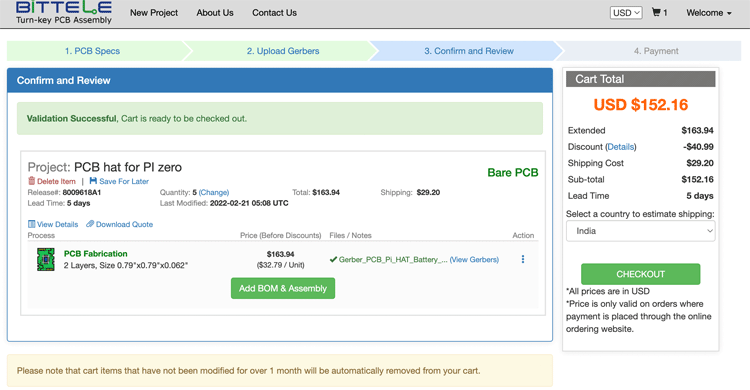Screen dimensions: 750x390
Task: Click the Gerber_PCB_Pi_HAT_Battery file name
Action: [393, 259]
